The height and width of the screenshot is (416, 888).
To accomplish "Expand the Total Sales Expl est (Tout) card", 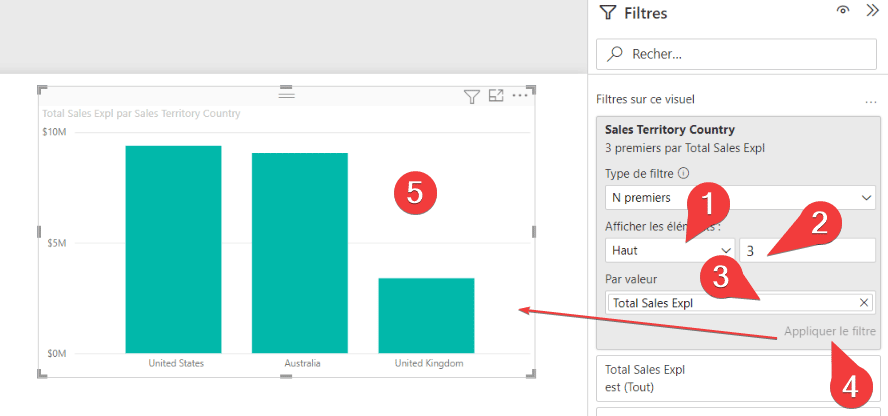I will tap(738, 379).
